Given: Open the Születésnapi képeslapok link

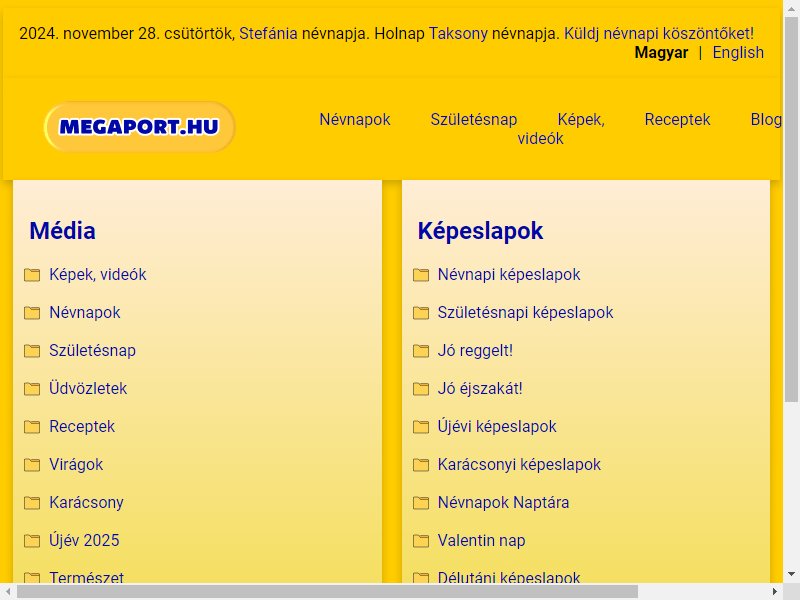Looking at the screenshot, I should [525, 312].
